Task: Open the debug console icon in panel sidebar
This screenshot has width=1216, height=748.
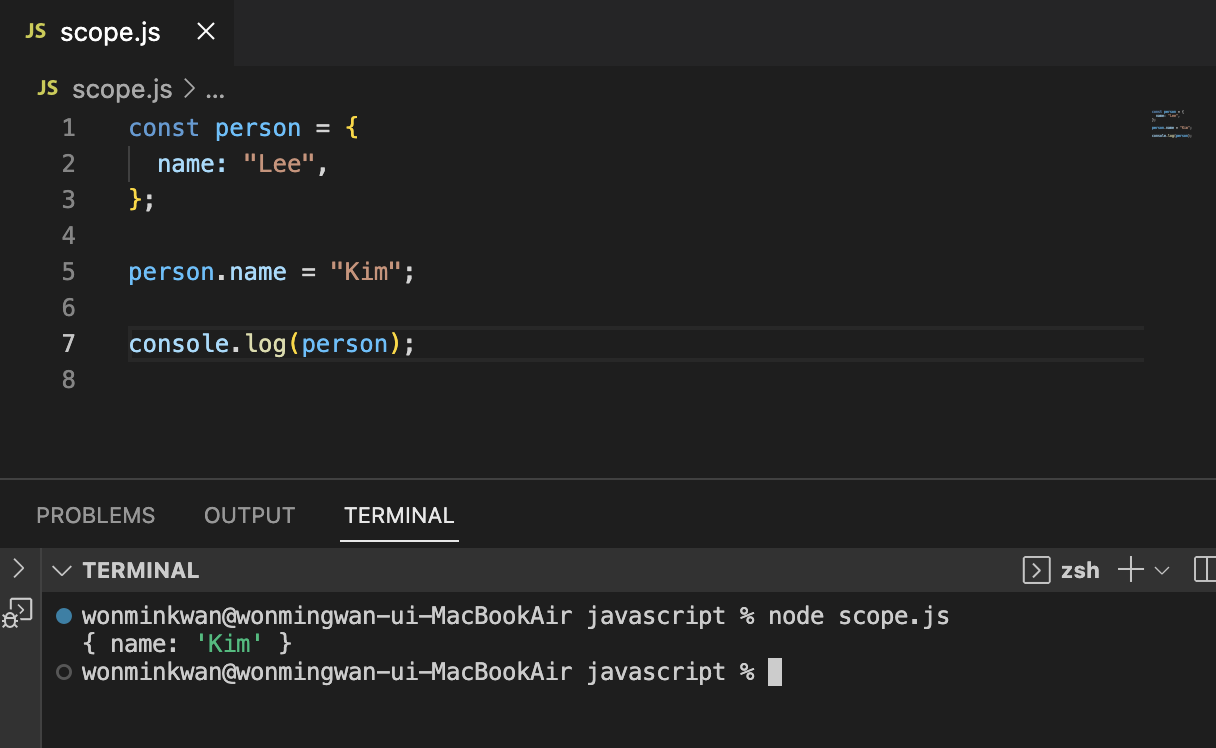Action: [18, 612]
